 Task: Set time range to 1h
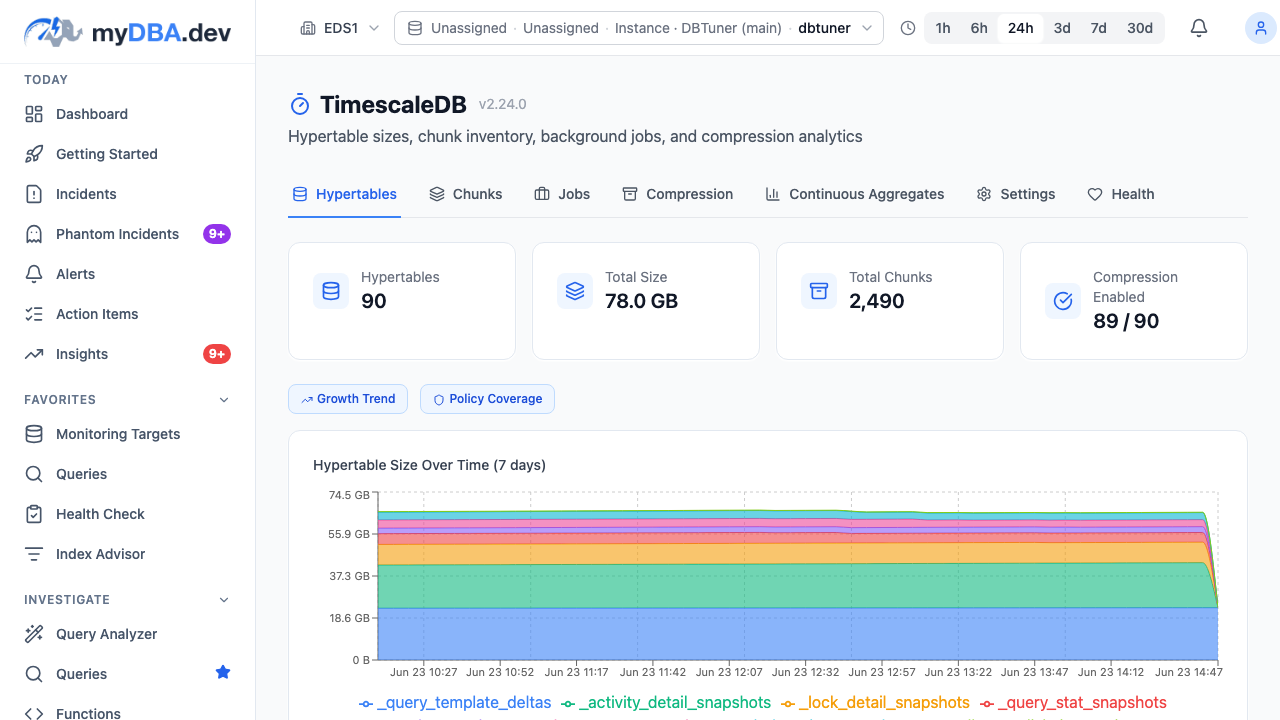coord(943,28)
